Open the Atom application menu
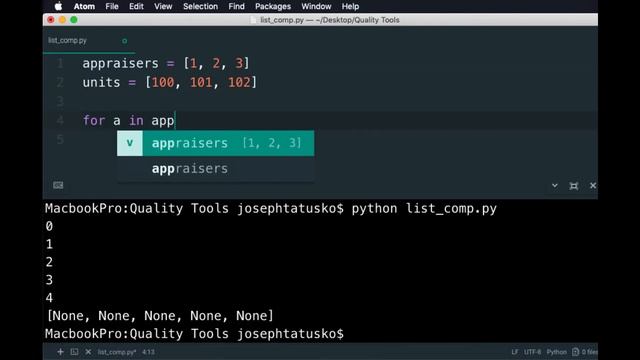Image resolution: width=640 pixels, height=360 pixels. [84, 7]
